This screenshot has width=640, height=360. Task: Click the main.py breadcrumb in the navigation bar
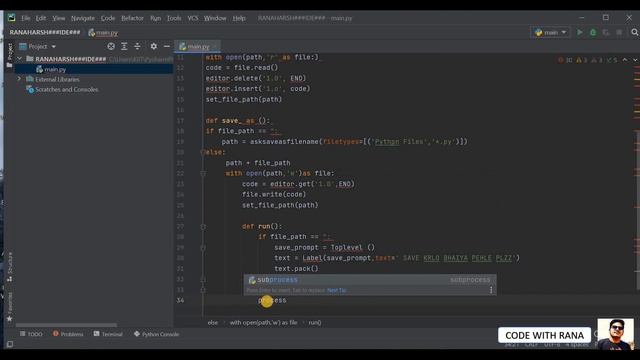point(104,32)
